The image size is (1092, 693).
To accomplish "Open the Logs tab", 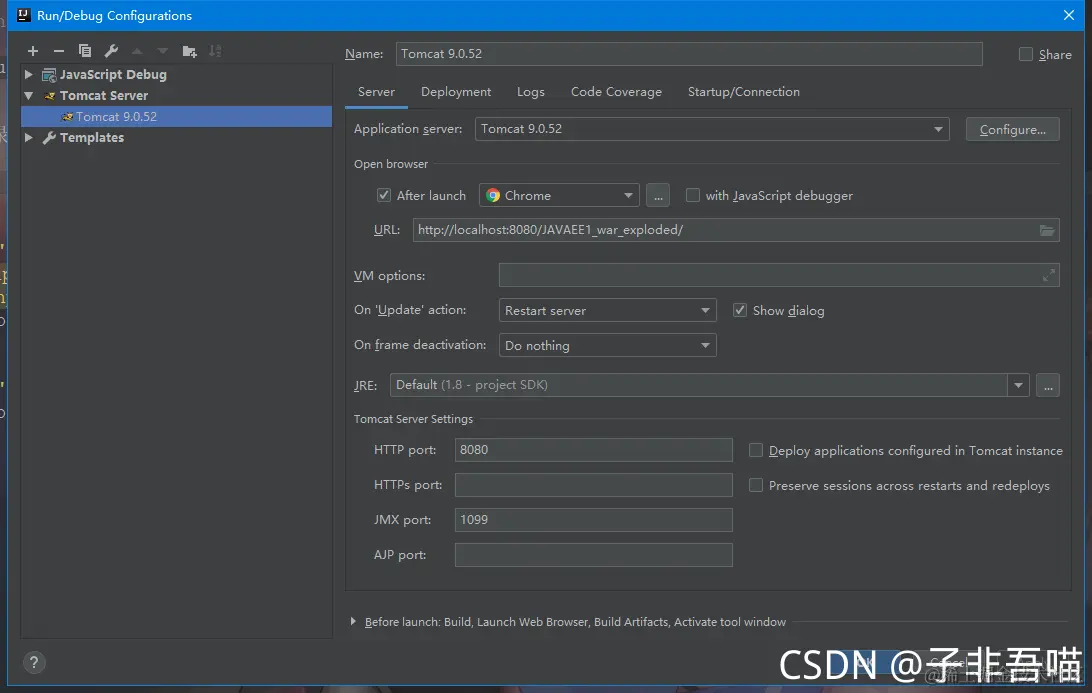I will [x=531, y=92].
